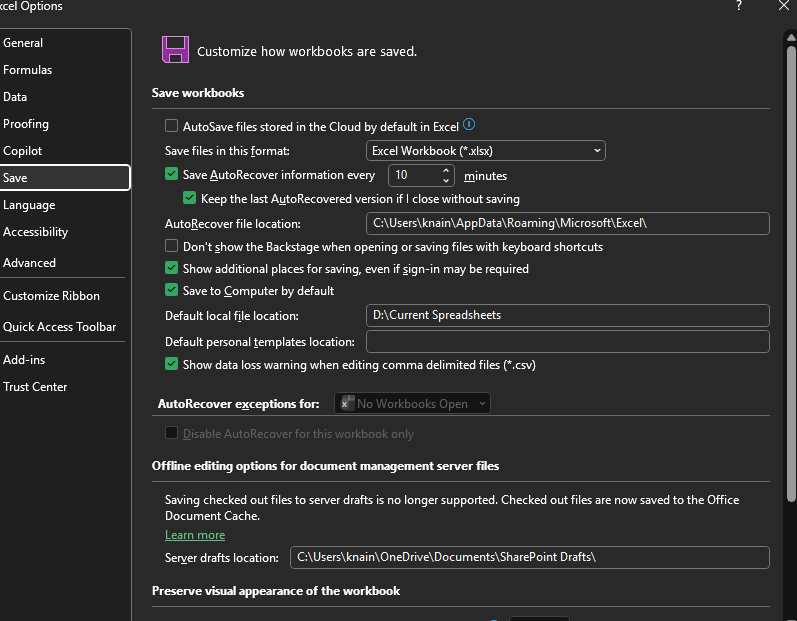This screenshot has height=621, width=797.
Task: Enable Don't show the Backstage checkbox
Action: coord(171,246)
